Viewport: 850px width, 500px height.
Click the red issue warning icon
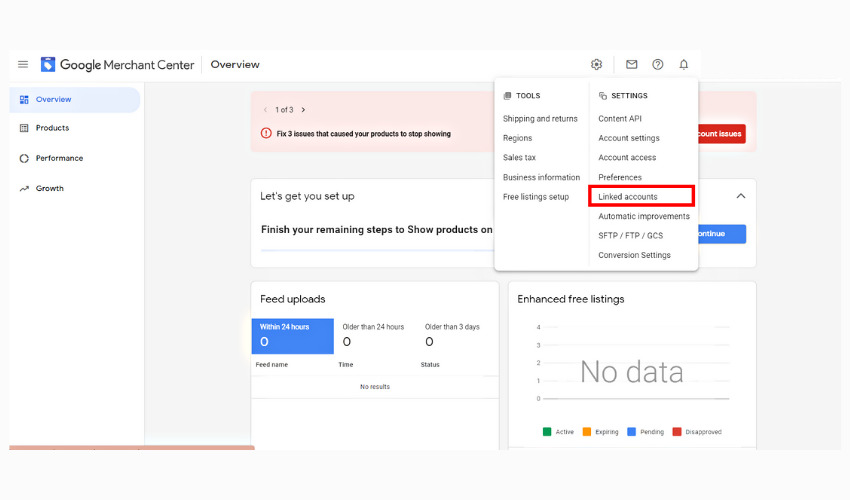click(x=266, y=133)
